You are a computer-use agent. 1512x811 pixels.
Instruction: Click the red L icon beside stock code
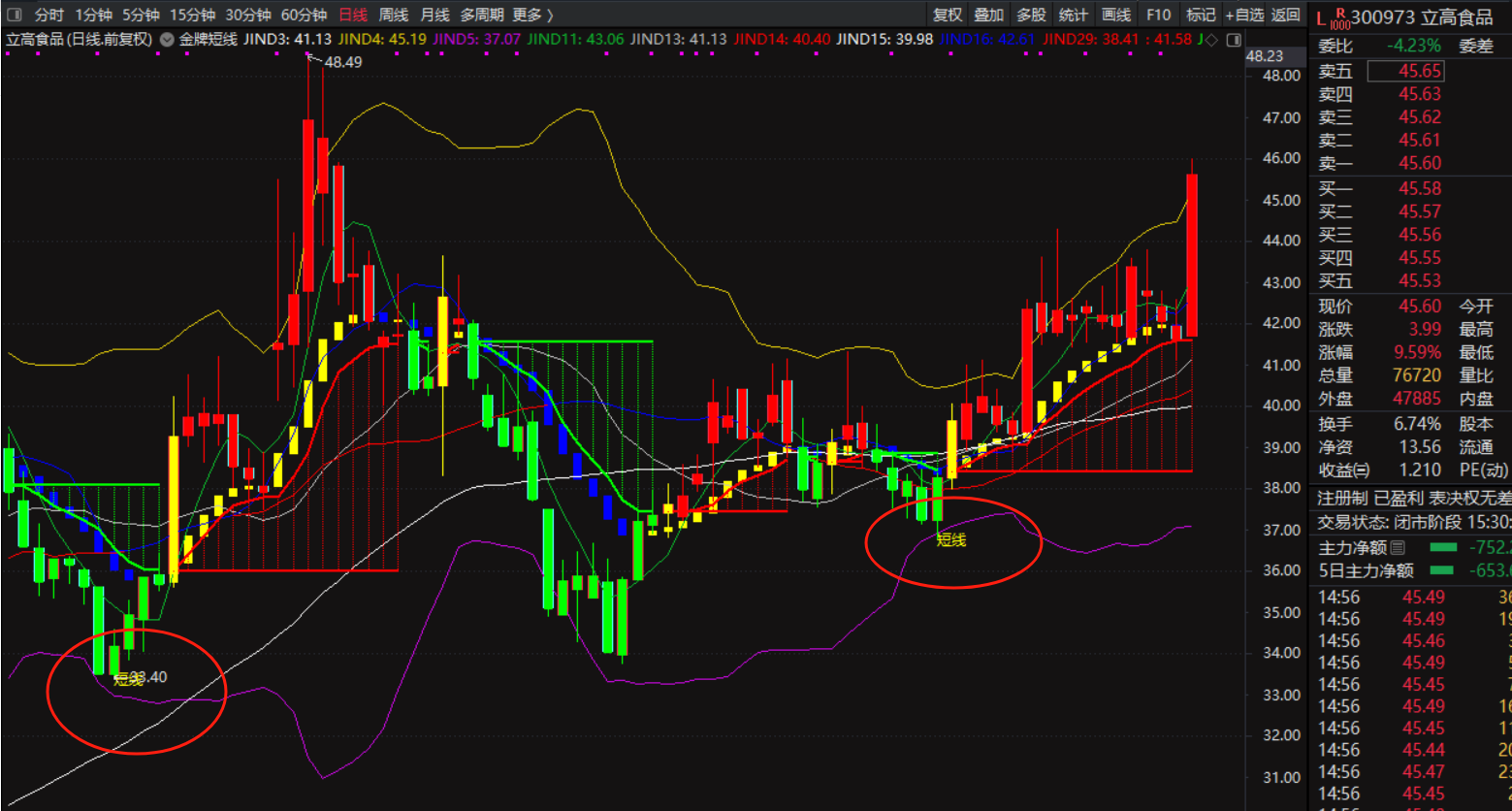pyautogui.click(x=1320, y=17)
